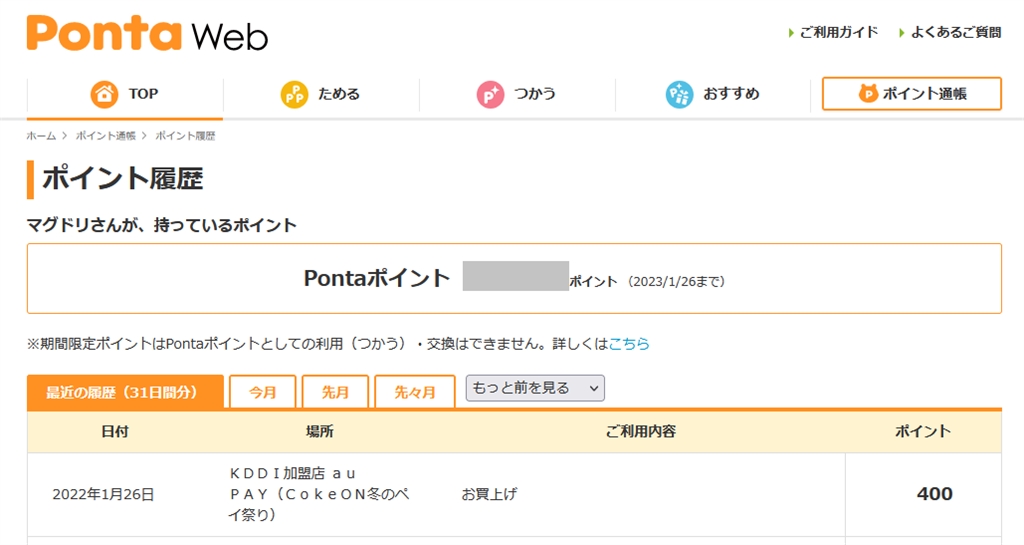Screen dimensions: 1024x545
Task: Click the Ponta face icon in ポイント通帳
Action: coord(868,93)
